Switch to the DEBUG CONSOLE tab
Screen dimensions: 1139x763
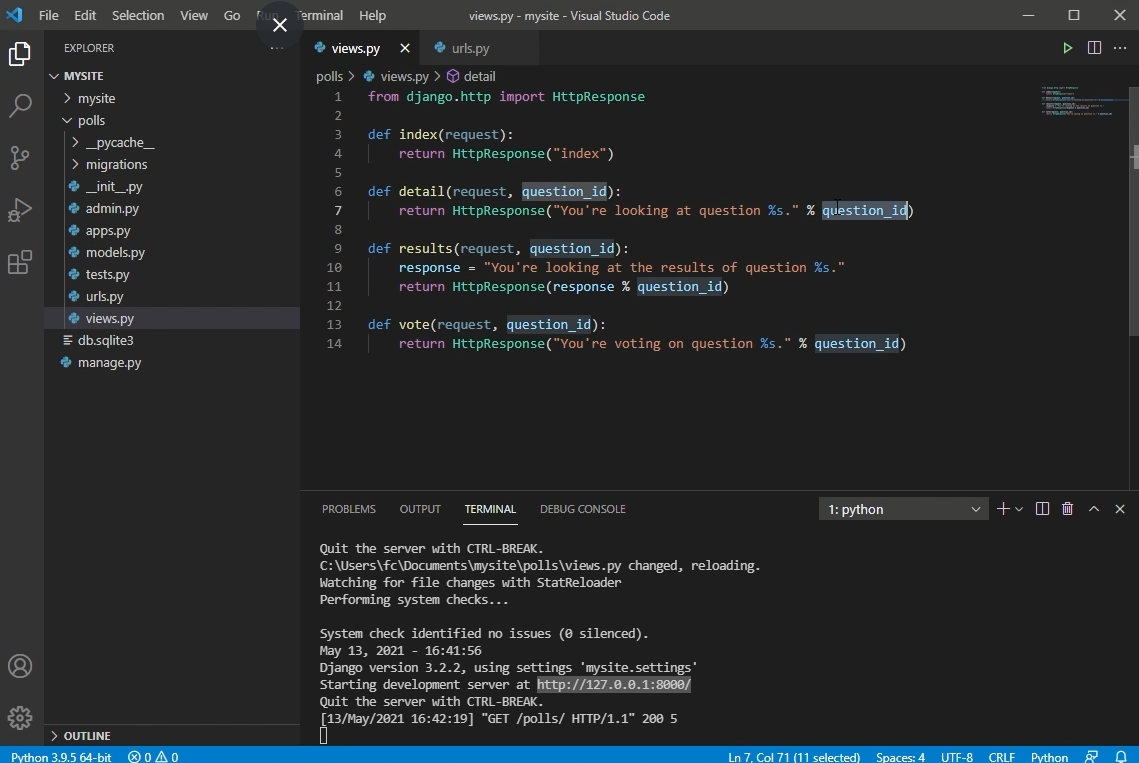pyautogui.click(x=583, y=509)
